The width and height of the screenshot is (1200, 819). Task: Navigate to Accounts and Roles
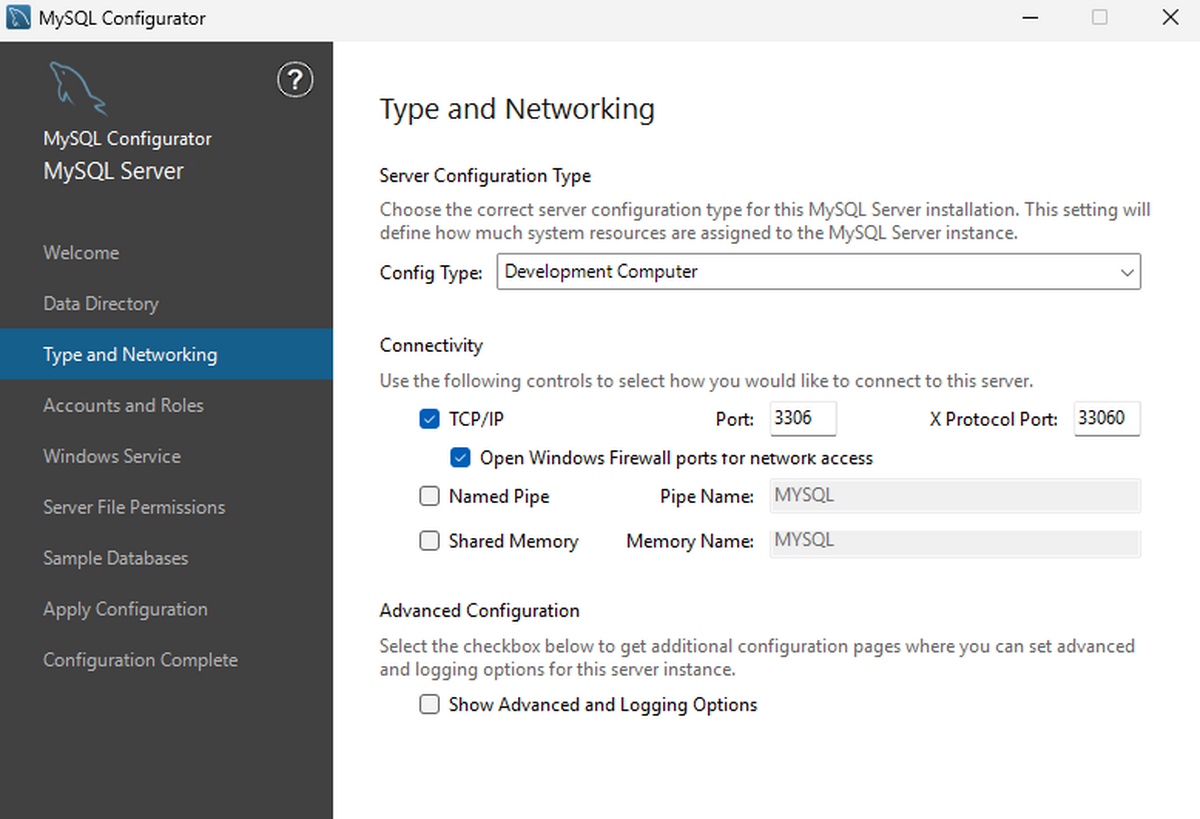pyautogui.click(x=166, y=406)
